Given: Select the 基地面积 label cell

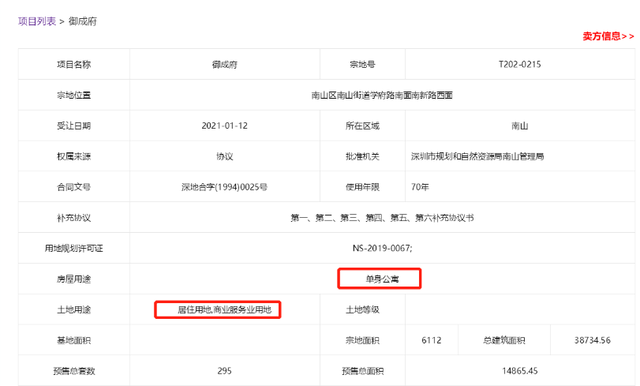Looking at the screenshot, I should click(74, 340).
